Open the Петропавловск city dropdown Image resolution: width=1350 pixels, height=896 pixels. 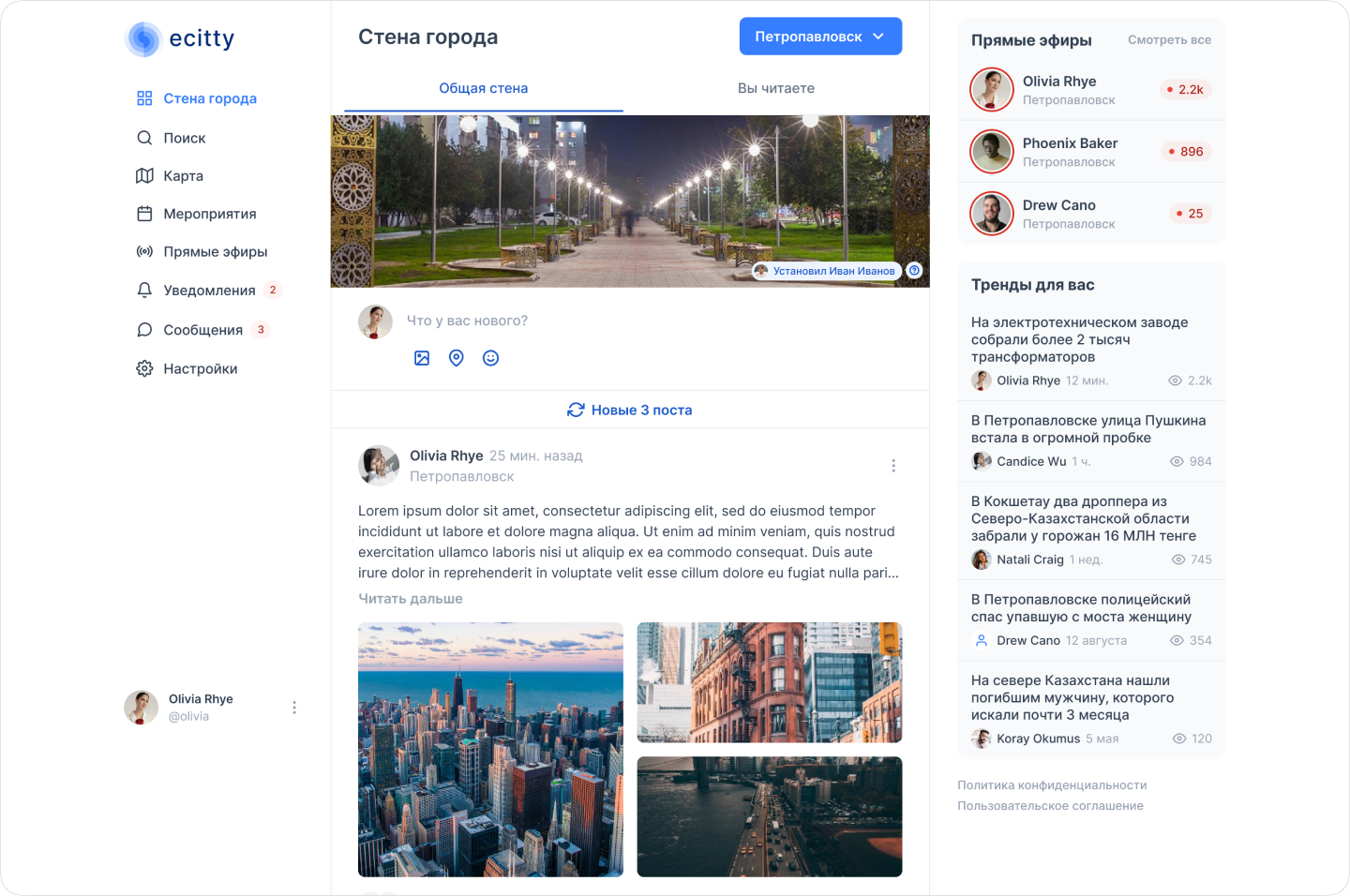[820, 37]
